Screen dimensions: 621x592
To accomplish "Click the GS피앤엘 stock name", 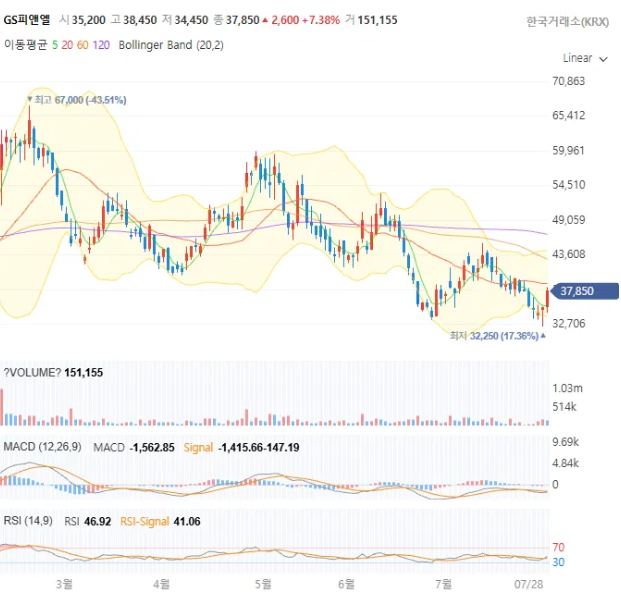I will pos(27,20).
